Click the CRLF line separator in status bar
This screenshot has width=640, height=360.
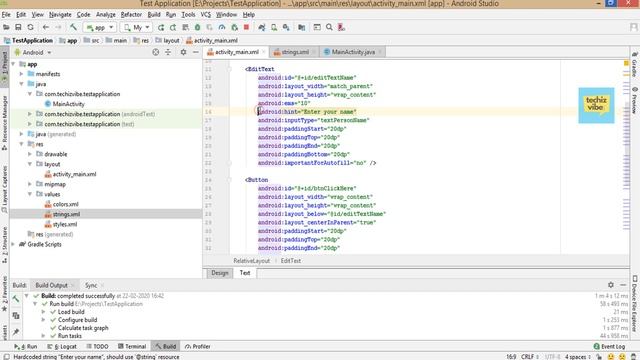pos(529,357)
